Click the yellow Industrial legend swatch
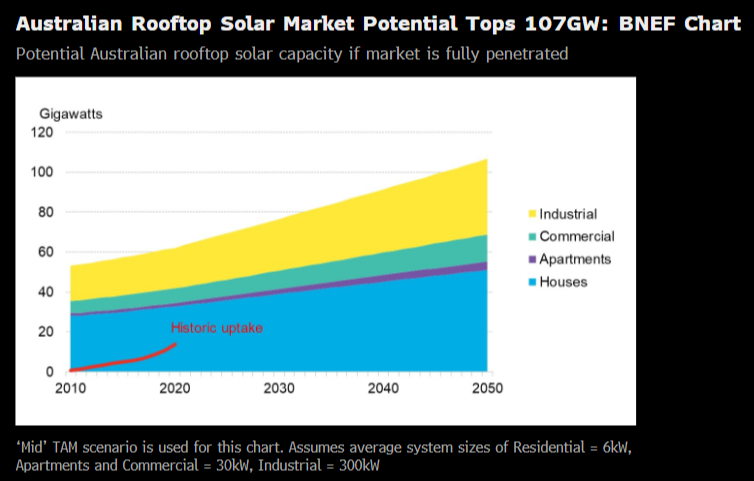The height and width of the screenshot is (481, 754). (x=532, y=214)
